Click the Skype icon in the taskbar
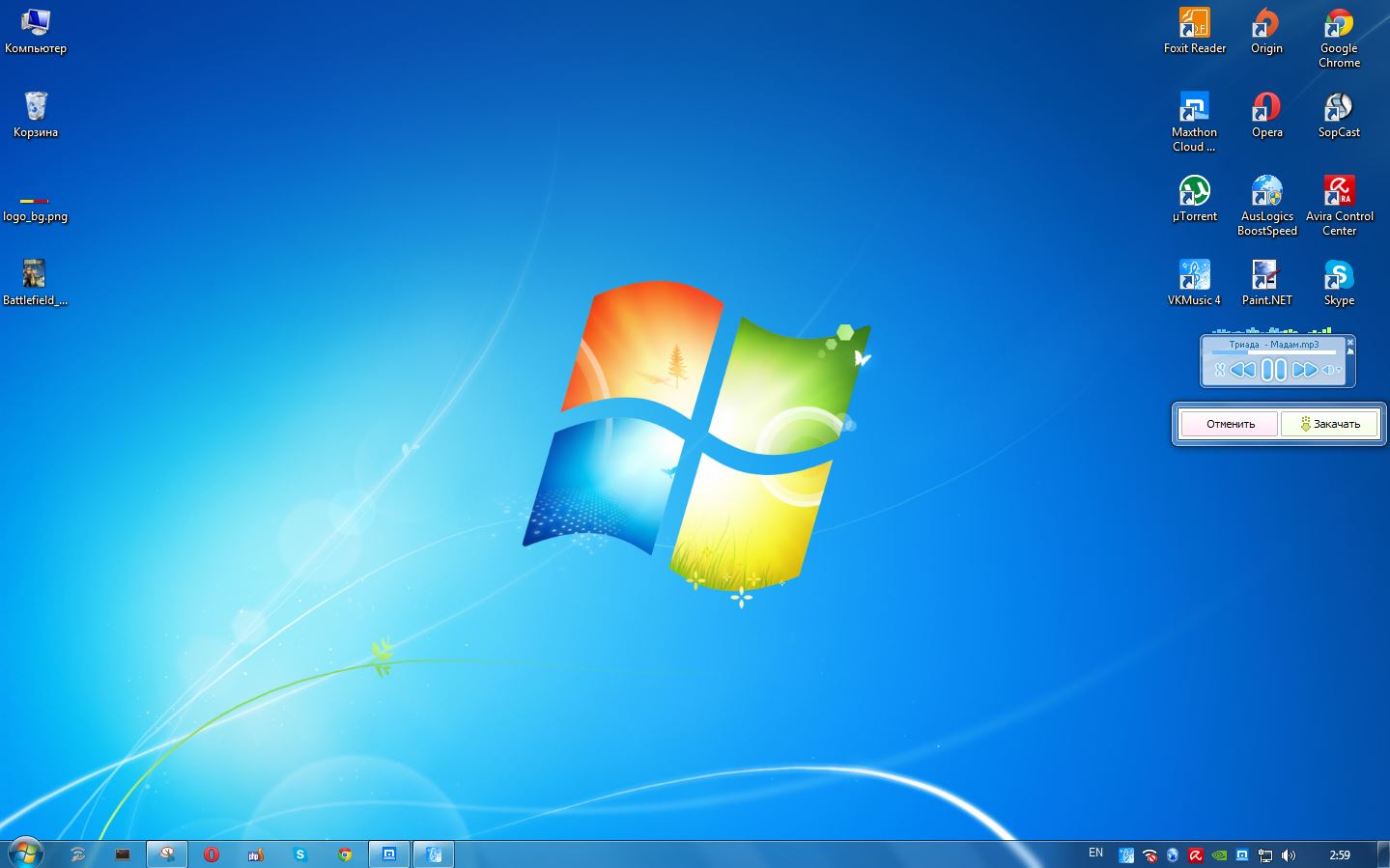Screen dimensions: 1390x868 point(299,854)
